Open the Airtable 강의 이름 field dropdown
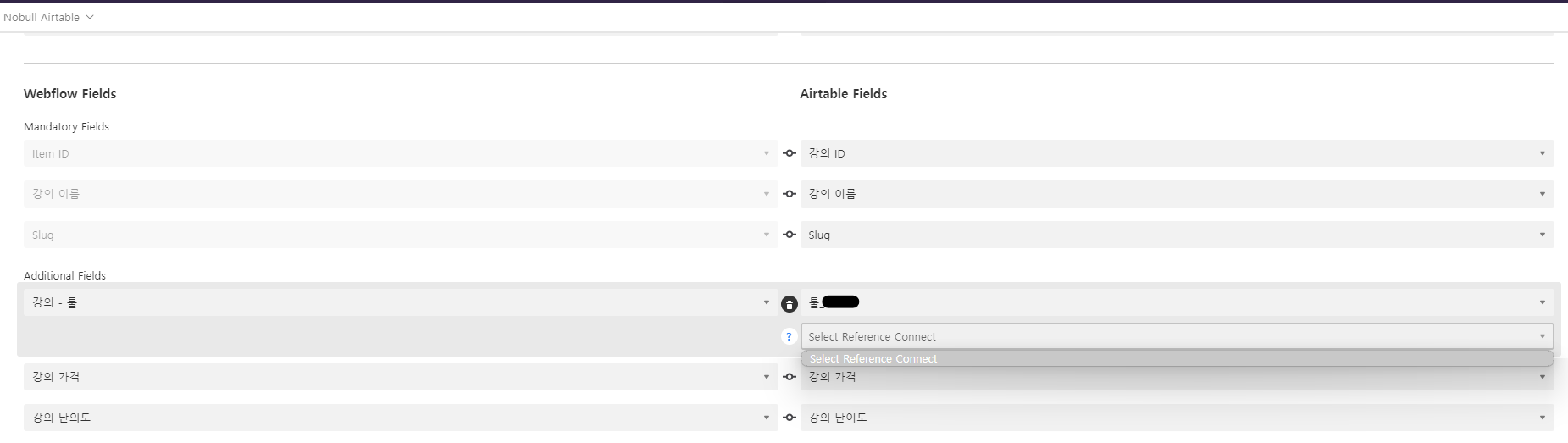The width and height of the screenshot is (1568, 443). (1177, 194)
